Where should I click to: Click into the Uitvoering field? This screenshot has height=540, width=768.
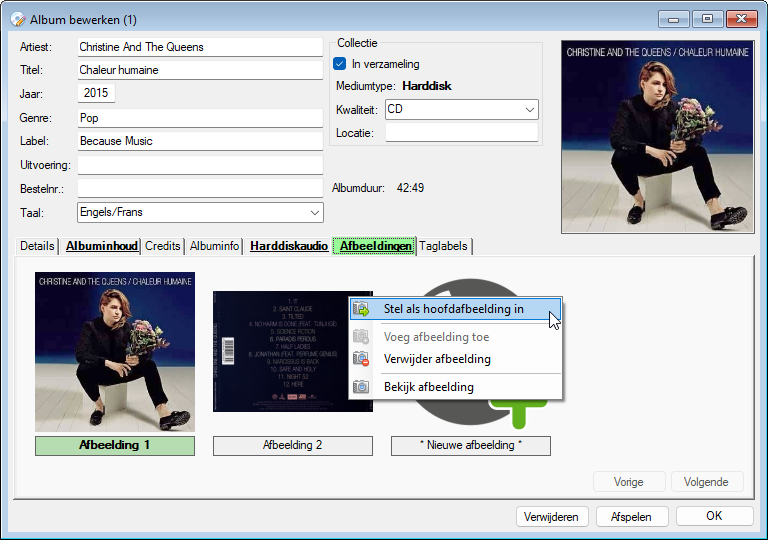pos(200,165)
